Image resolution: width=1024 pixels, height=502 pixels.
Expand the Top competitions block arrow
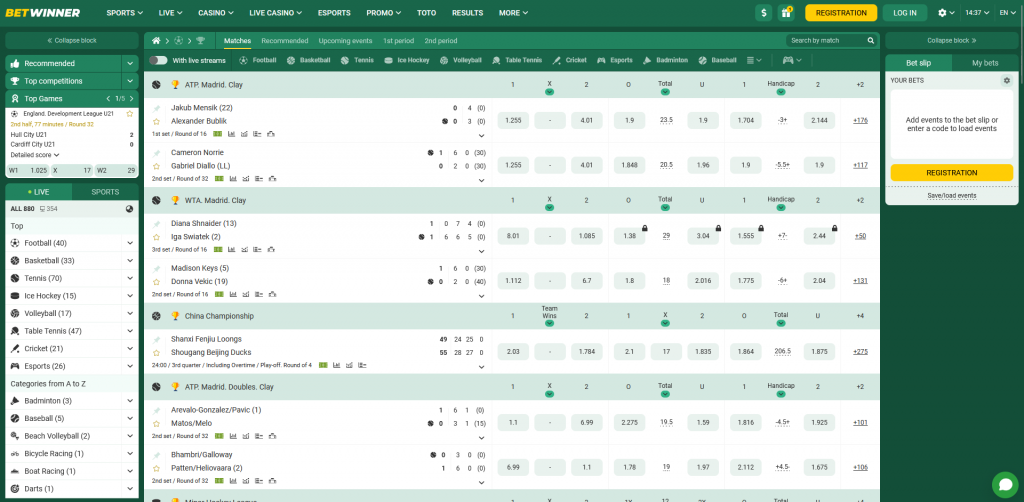click(x=130, y=81)
